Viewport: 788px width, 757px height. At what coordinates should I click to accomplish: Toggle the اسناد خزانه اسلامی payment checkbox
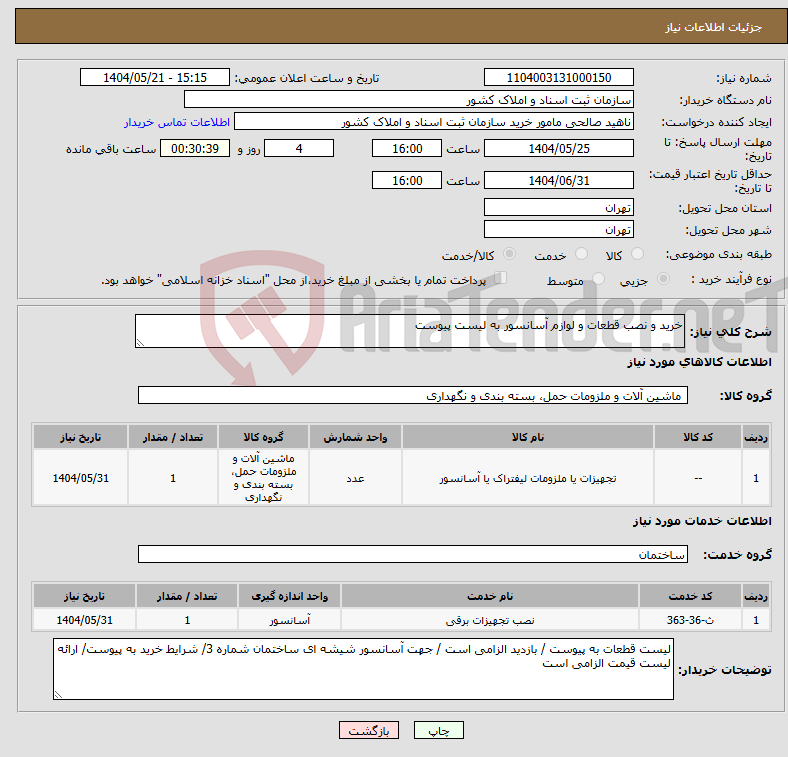coord(501,277)
